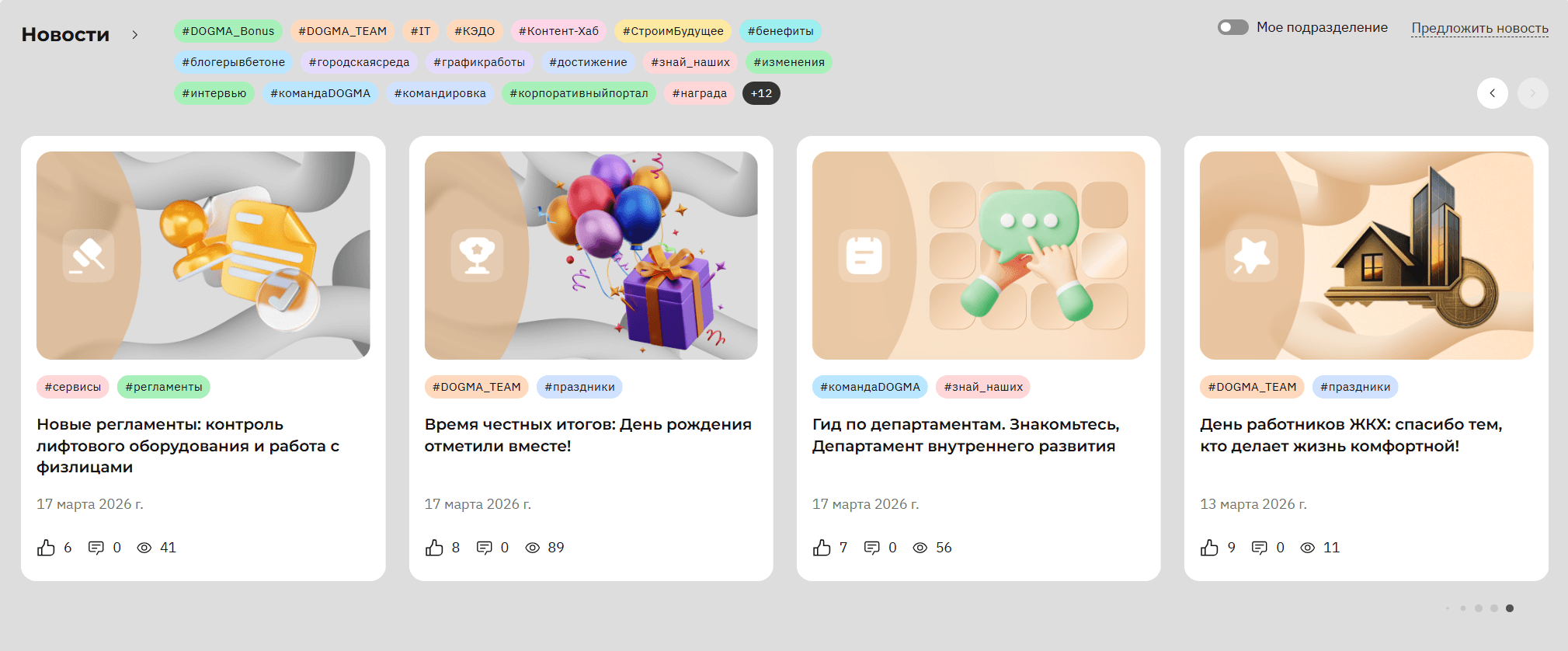
Task: Click the views eye icon showing 89
Action: pos(533,548)
